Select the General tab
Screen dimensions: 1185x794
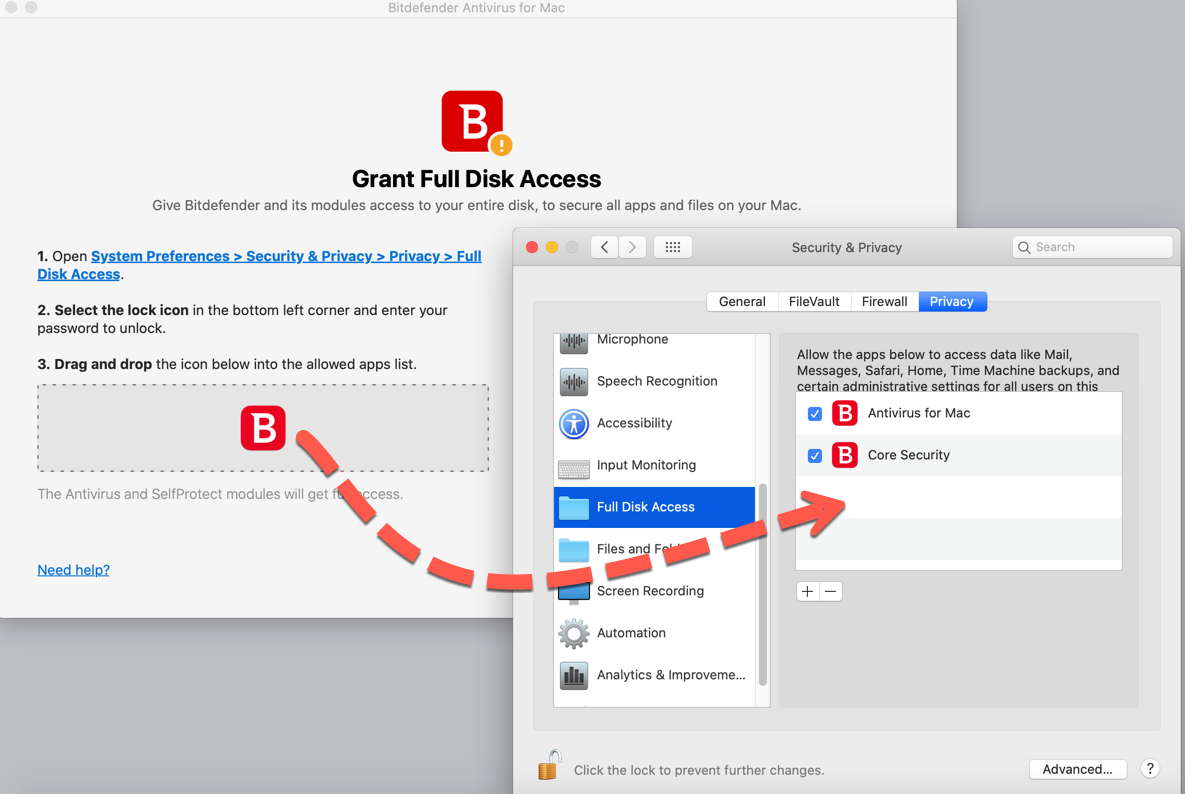pos(741,300)
